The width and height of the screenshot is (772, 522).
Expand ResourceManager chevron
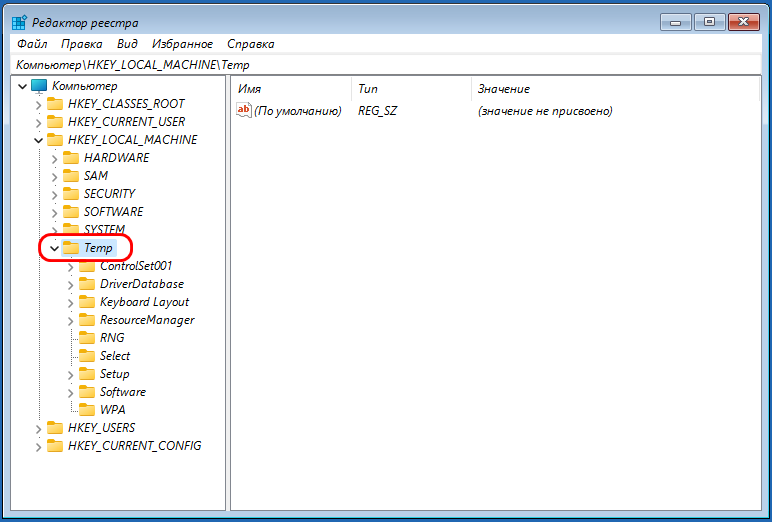(x=70, y=321)
